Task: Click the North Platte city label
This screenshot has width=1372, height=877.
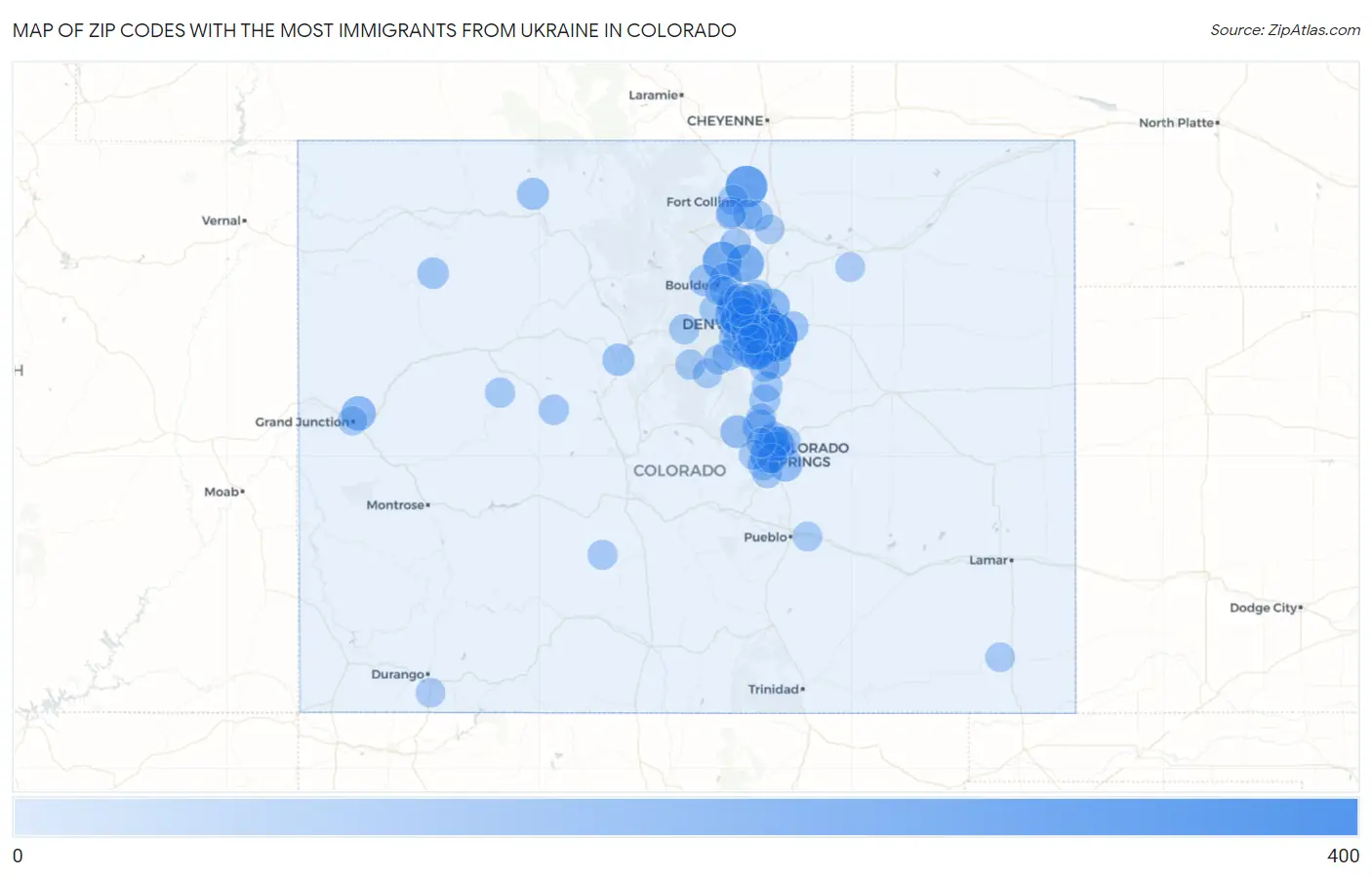Action: [x=1179, y=123]
